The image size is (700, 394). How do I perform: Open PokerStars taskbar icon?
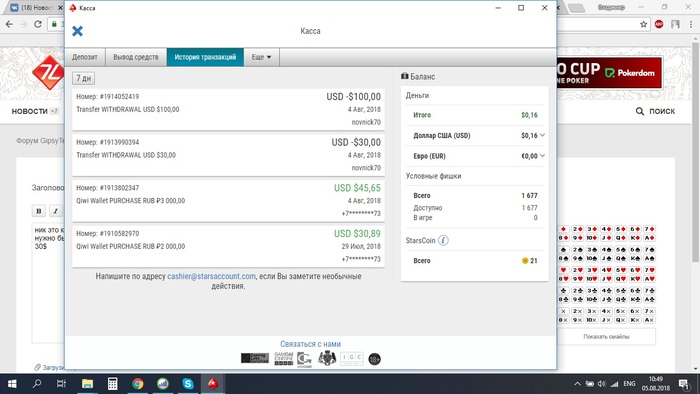click(x=213, y=384)
